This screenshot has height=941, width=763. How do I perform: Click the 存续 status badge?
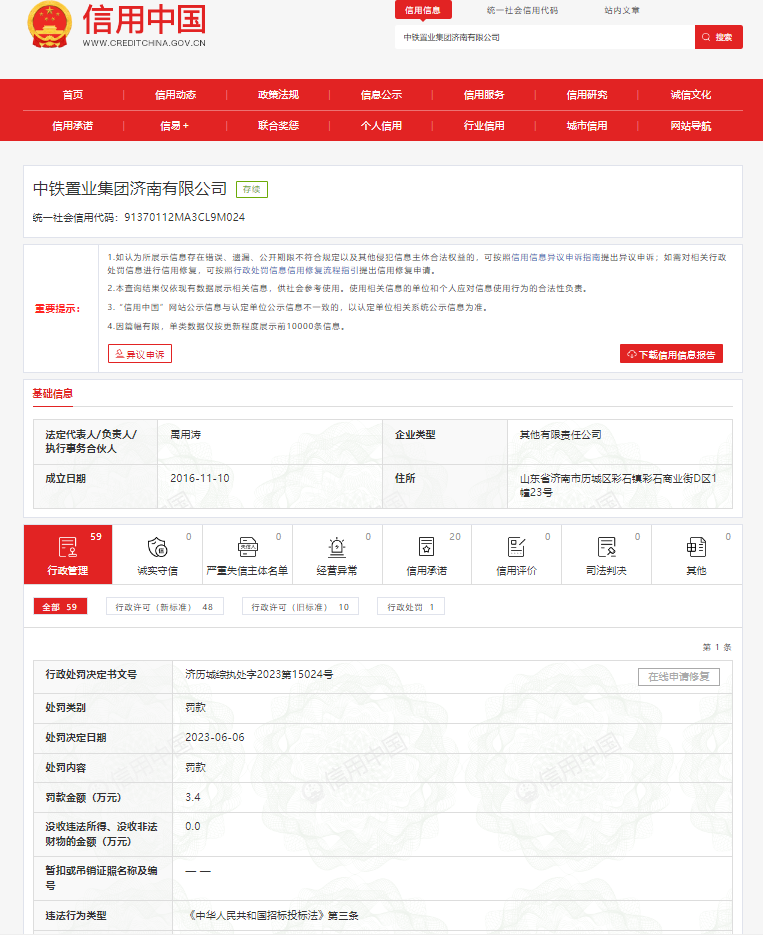(x=252, y=190)
